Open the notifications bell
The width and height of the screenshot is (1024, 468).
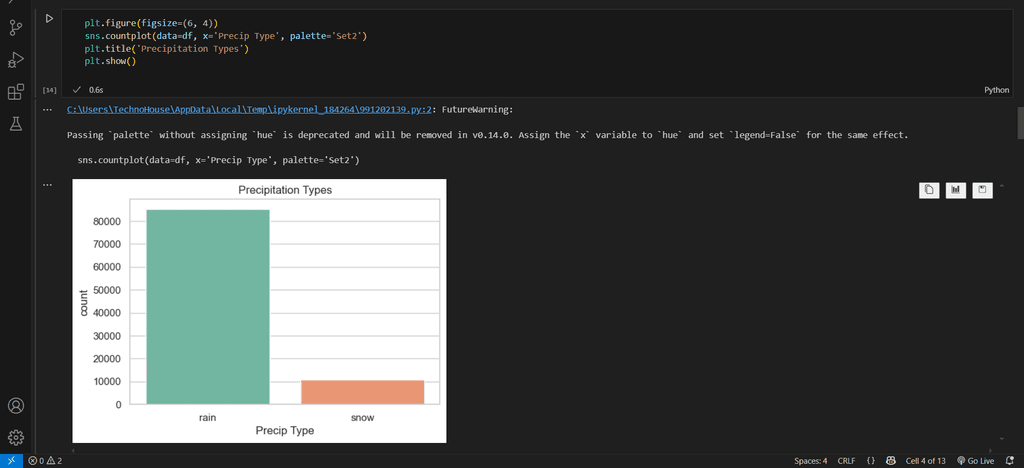pos(1009,461)
